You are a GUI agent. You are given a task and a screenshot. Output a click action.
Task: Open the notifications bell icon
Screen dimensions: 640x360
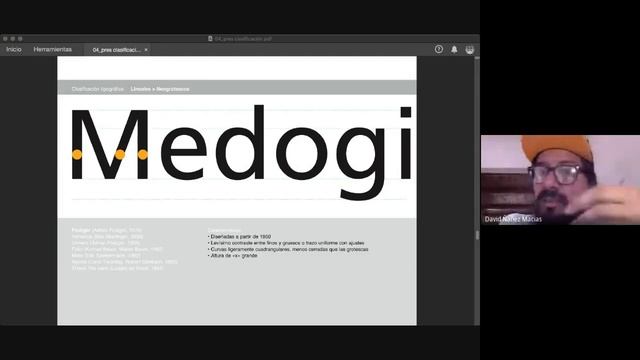[x=454, y=49]
